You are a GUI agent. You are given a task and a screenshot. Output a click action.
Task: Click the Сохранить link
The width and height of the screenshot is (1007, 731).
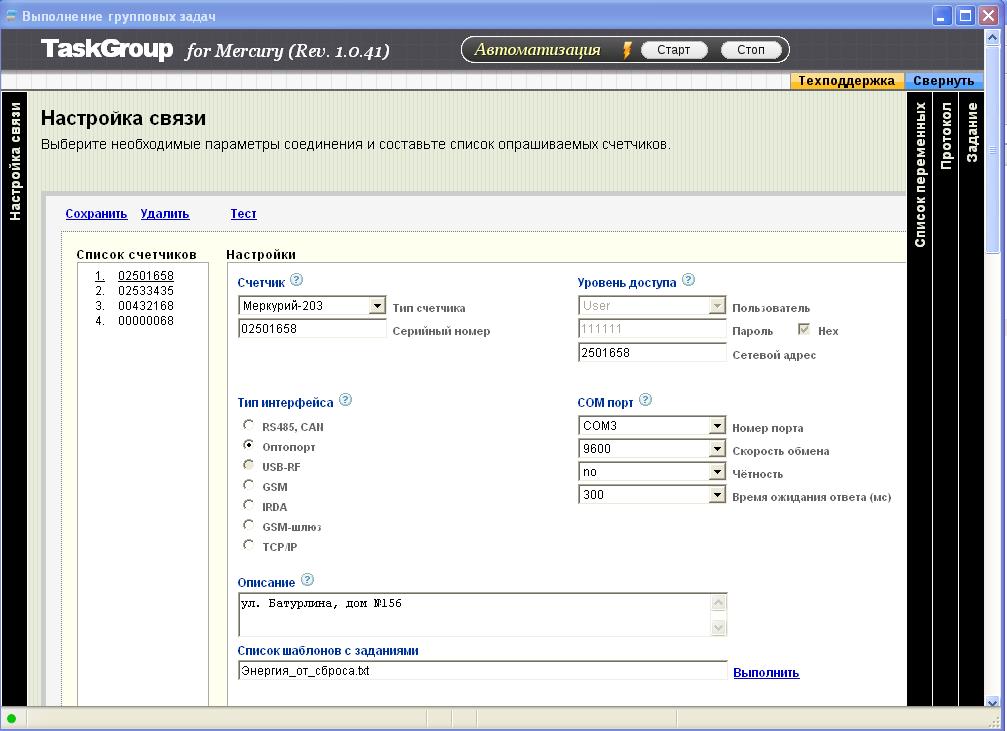pos(96,214)
